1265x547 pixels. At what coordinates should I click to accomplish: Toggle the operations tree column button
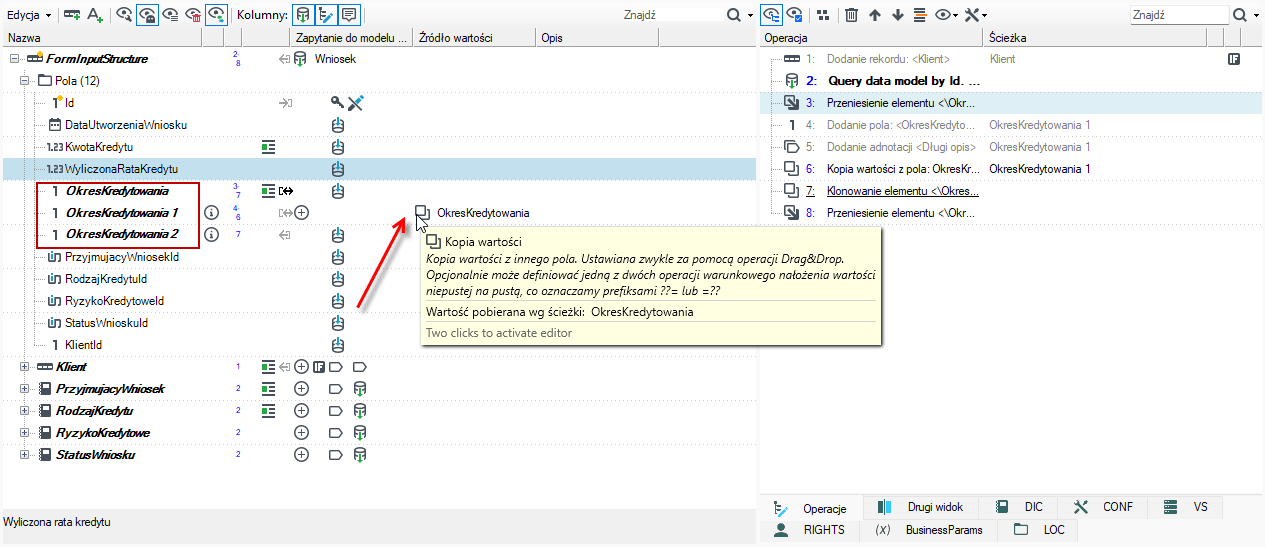coord(327,15)
